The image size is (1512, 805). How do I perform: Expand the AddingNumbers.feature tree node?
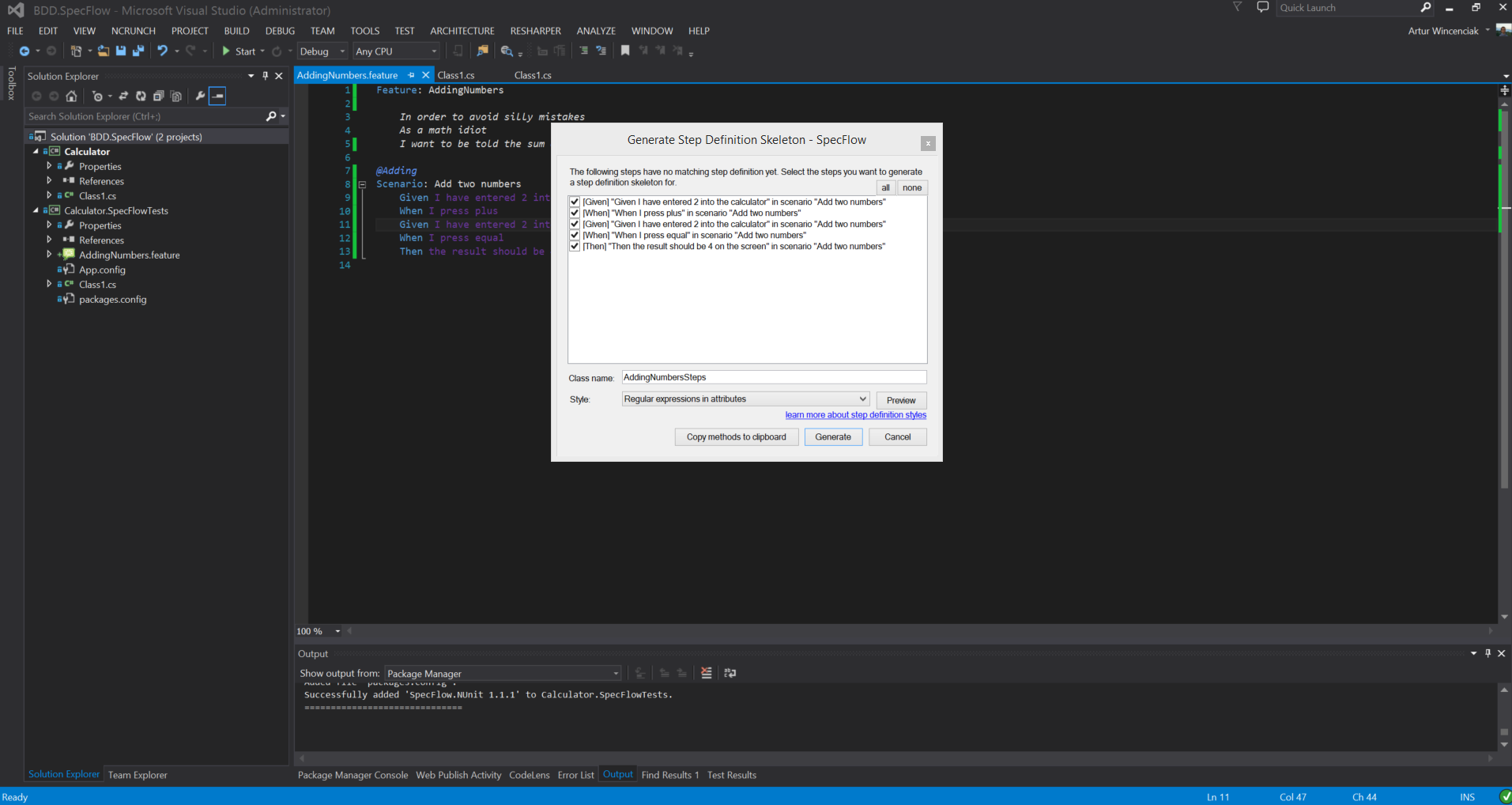pyautogui.click(x=49, y=255)
